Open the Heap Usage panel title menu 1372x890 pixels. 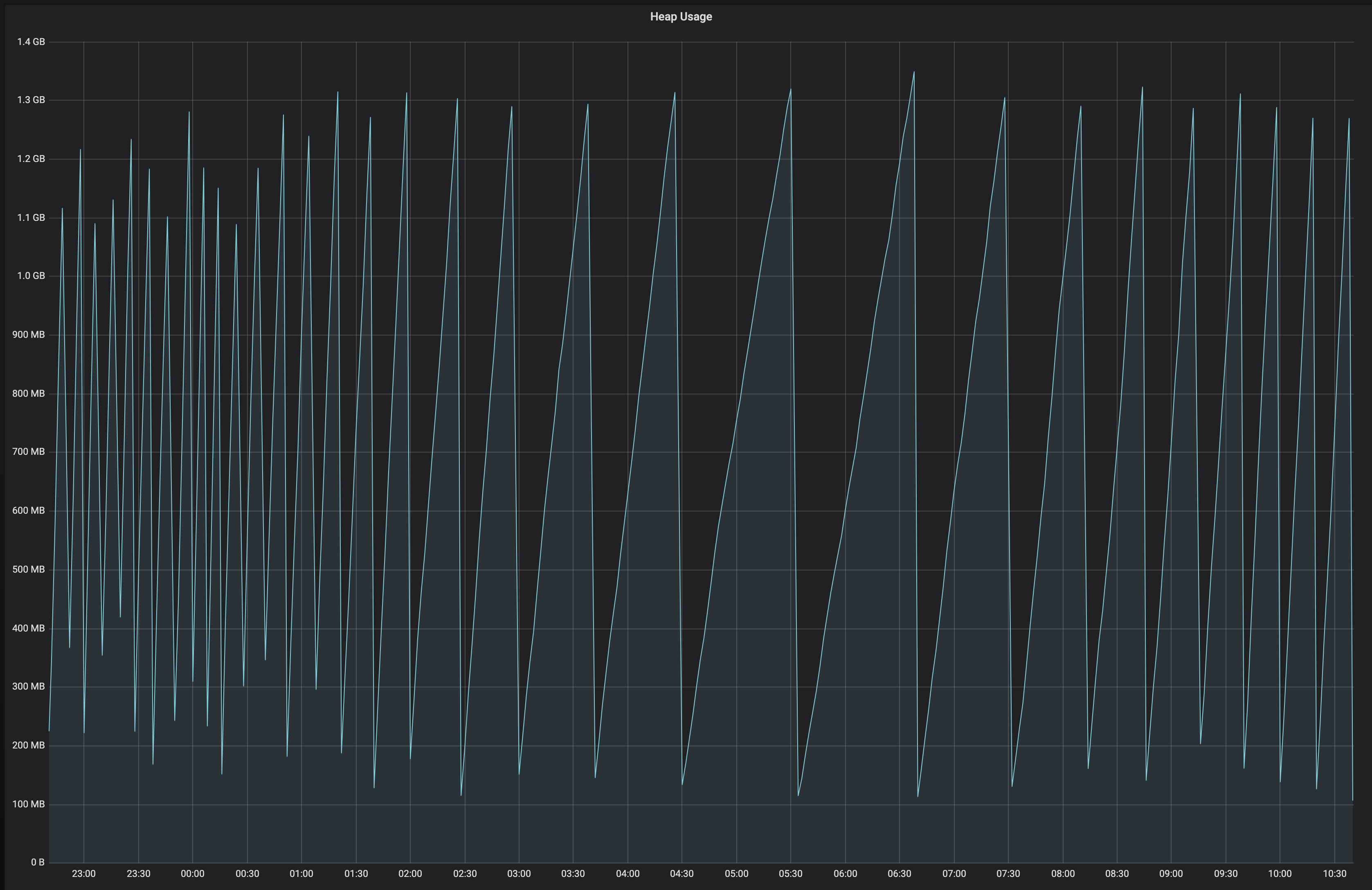click(681, 17)
